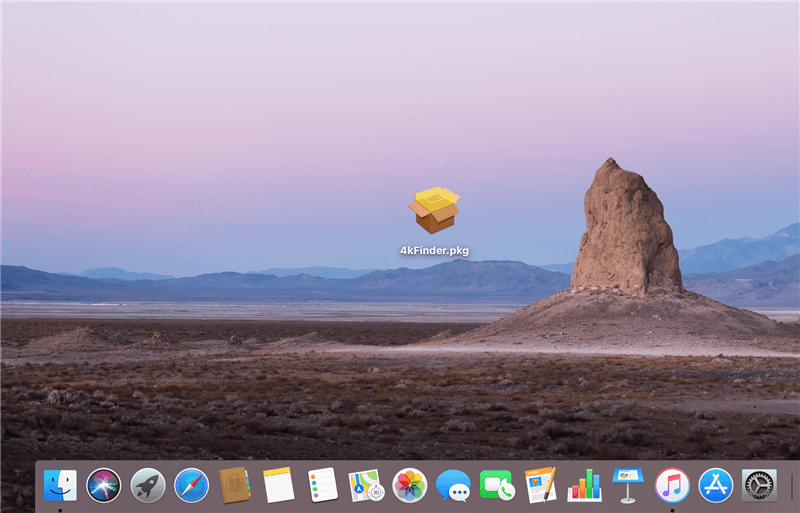The width and height of the screenshot is (800, 513).
Task: Launch Siri from the dock
Action: point(103,485)
